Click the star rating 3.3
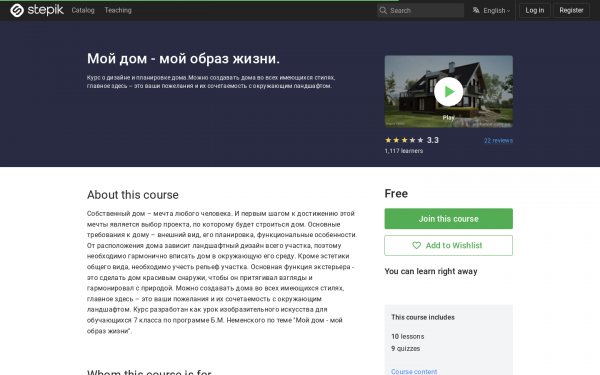600x375 pixels. [412, 140]
